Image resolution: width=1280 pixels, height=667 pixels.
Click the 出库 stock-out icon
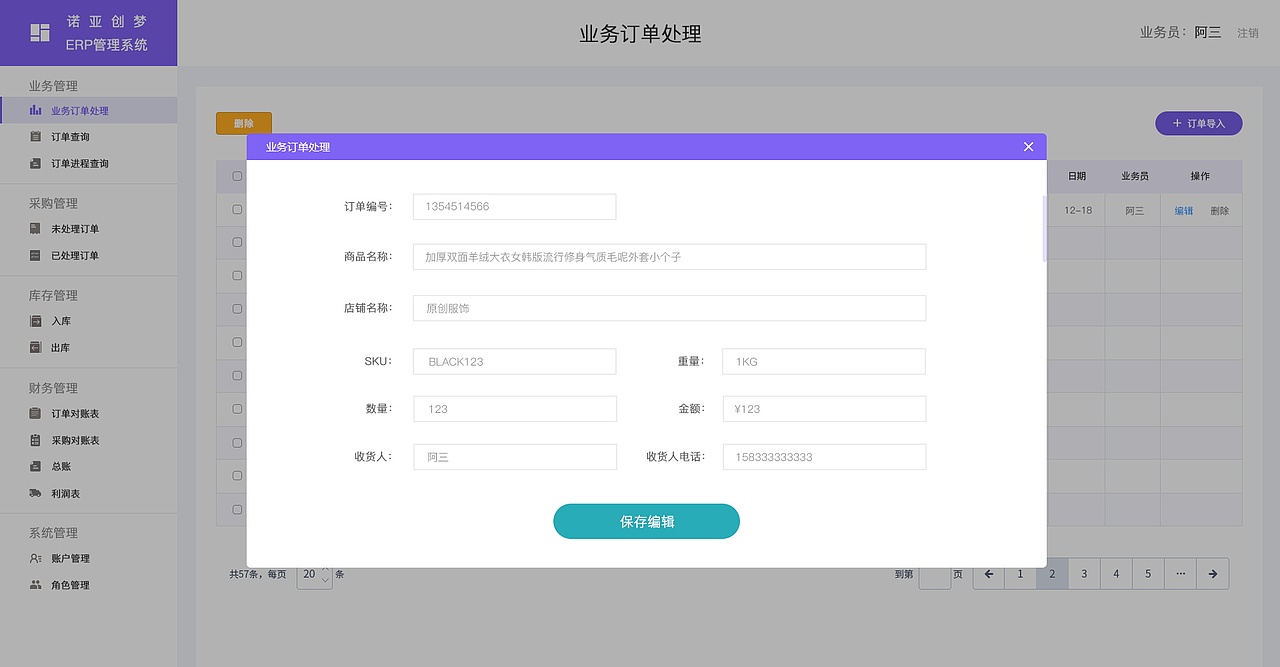pyautogui.click(x=35, y=347)
